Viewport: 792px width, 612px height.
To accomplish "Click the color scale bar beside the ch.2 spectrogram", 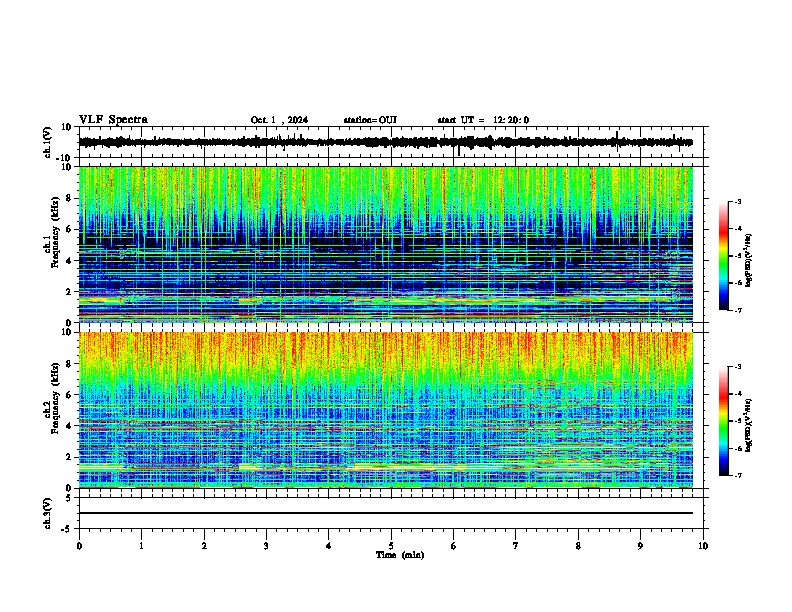I will [x=723, y=421].
